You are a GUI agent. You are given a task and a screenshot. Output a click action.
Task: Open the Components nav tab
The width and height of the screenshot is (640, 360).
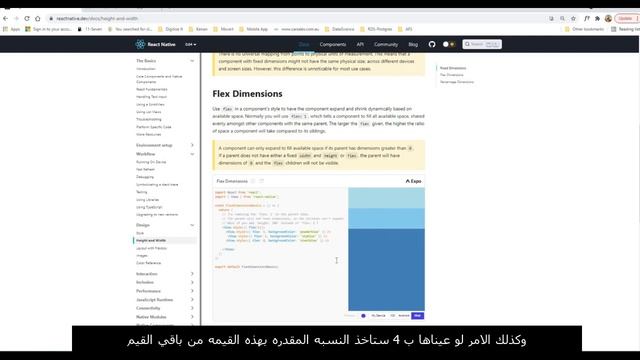click(x=333, y=44)
